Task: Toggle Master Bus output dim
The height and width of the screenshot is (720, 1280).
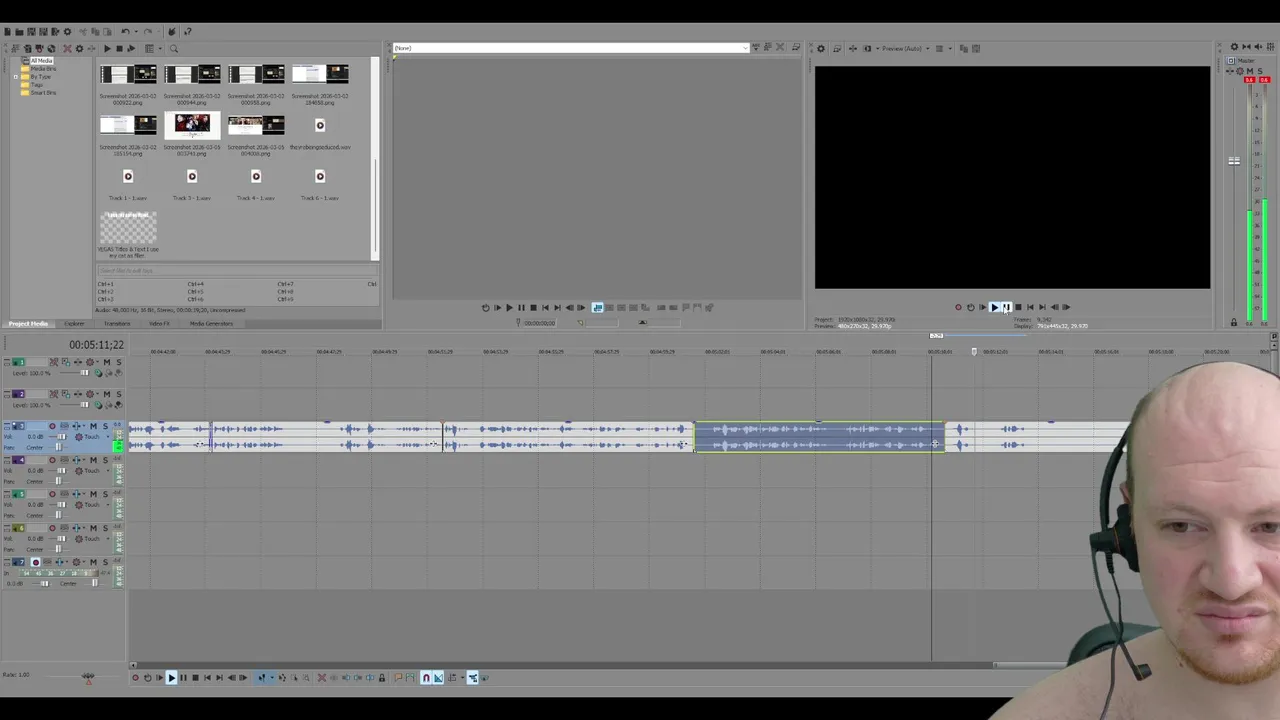Action: (1258, 46)
